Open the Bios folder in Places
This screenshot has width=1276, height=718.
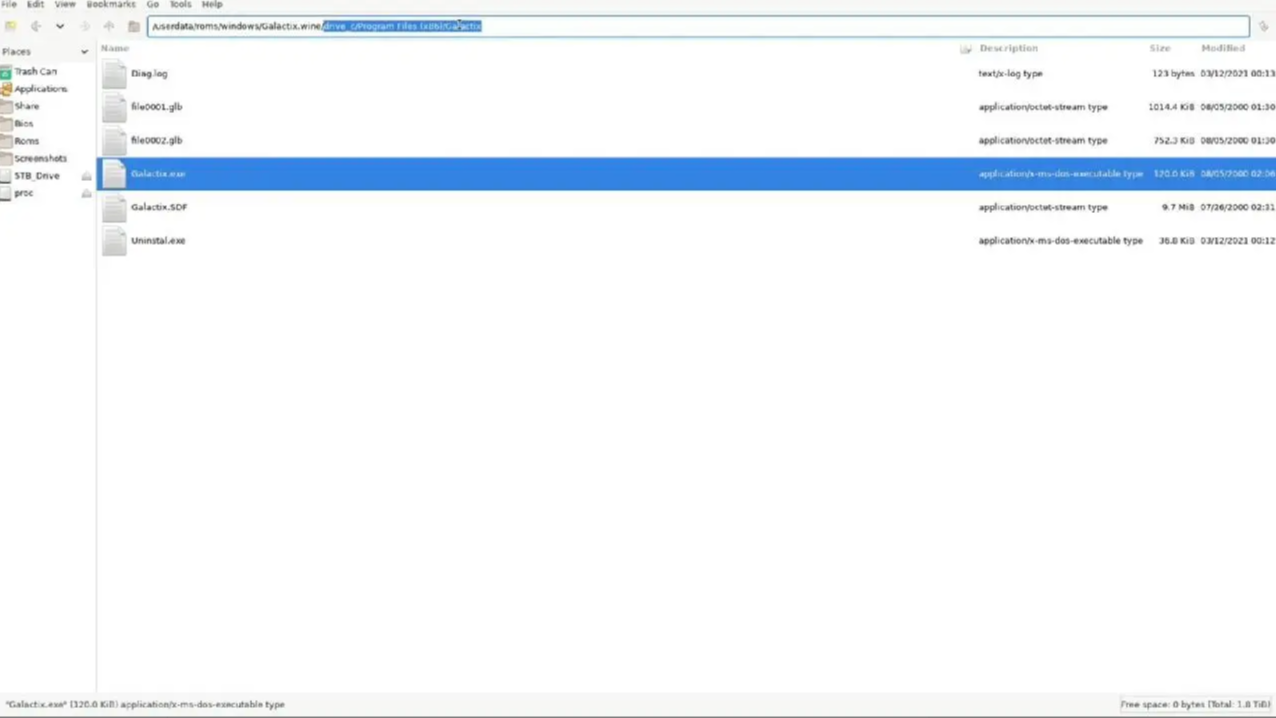[x=24, y=123]
